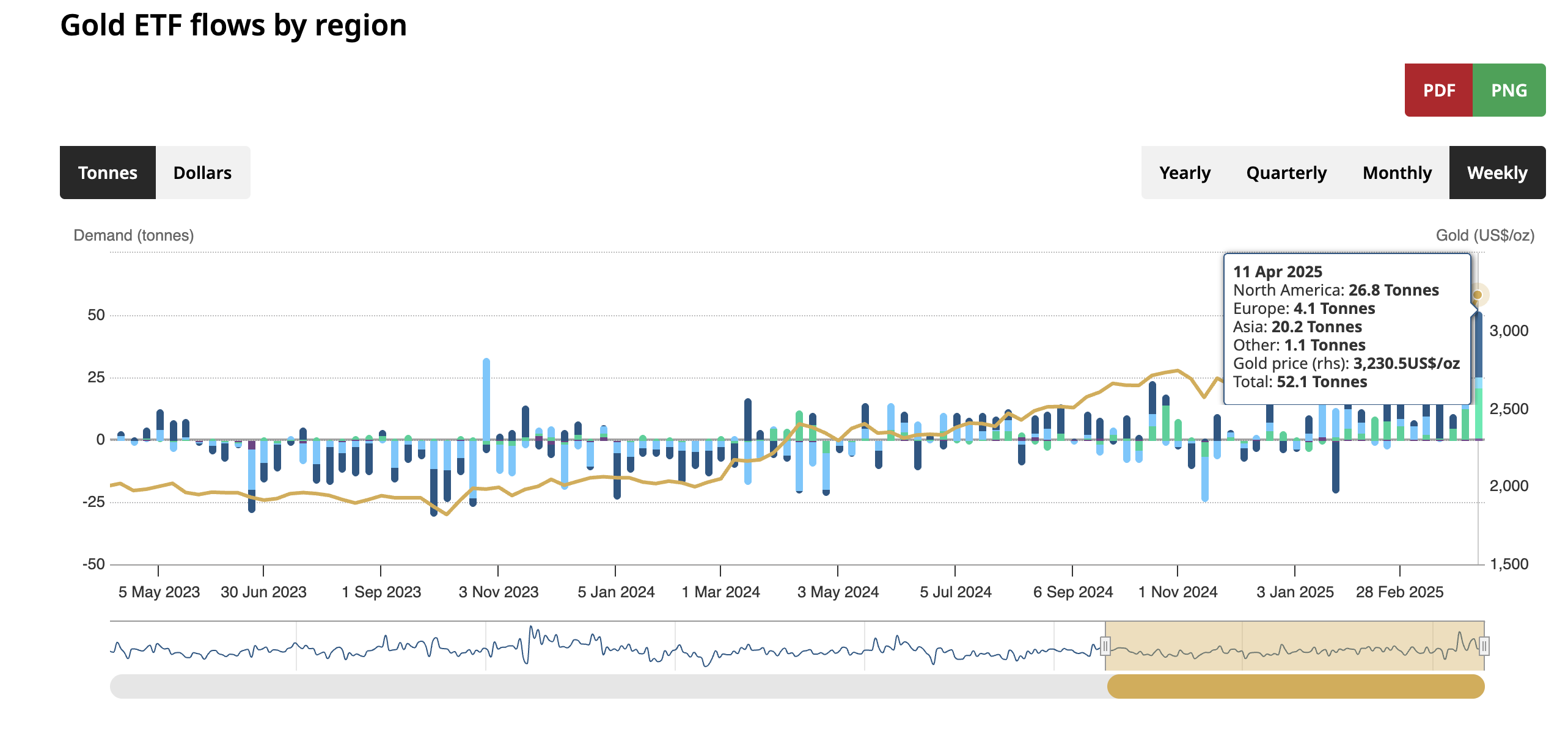Click the gold price marker dot
The image size is (1568, 739).
(x=1477, y=295)
